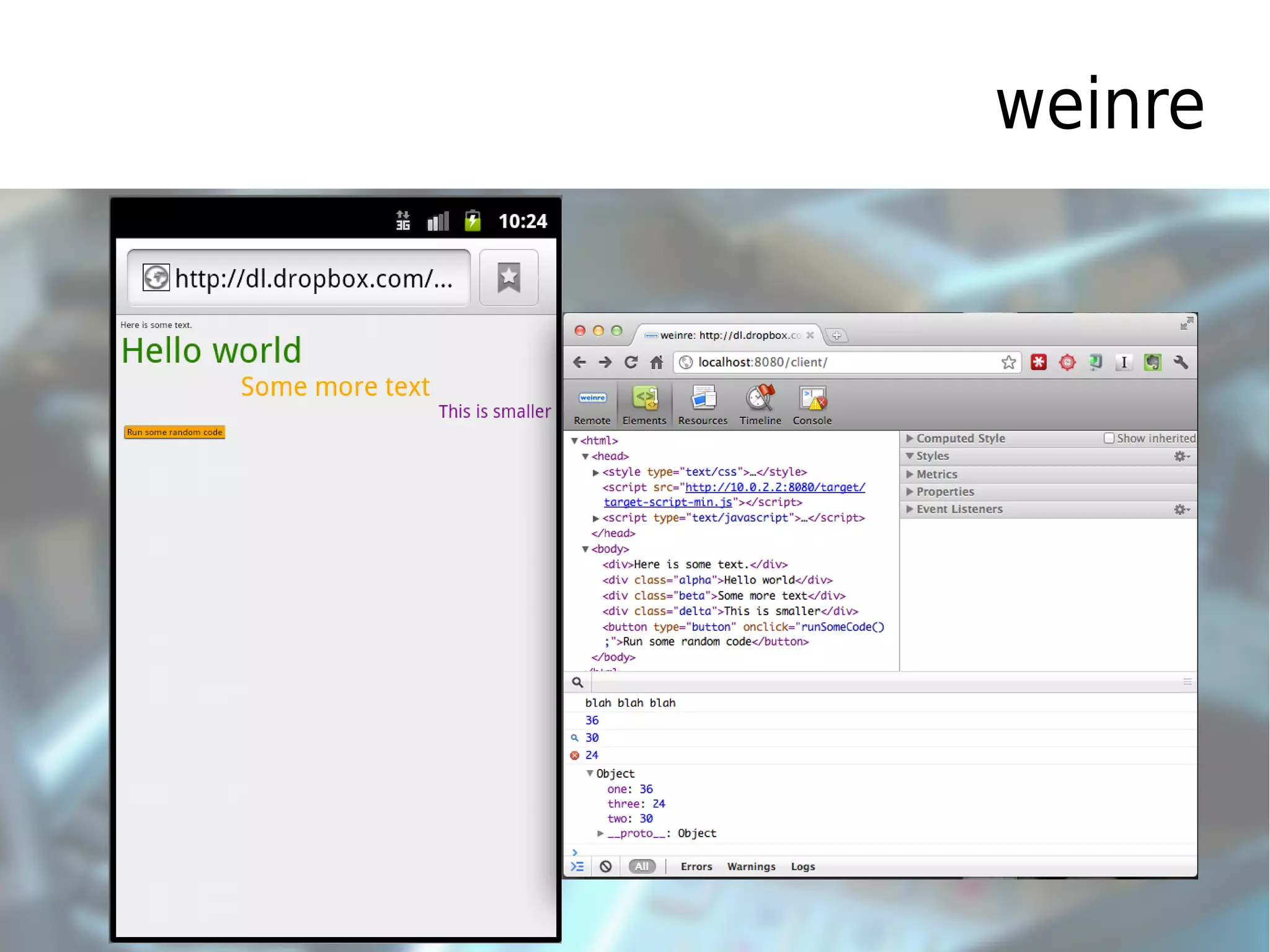Select the All console filter
The width and height of the screenshot is (1270, 952).
click(642, 866)
